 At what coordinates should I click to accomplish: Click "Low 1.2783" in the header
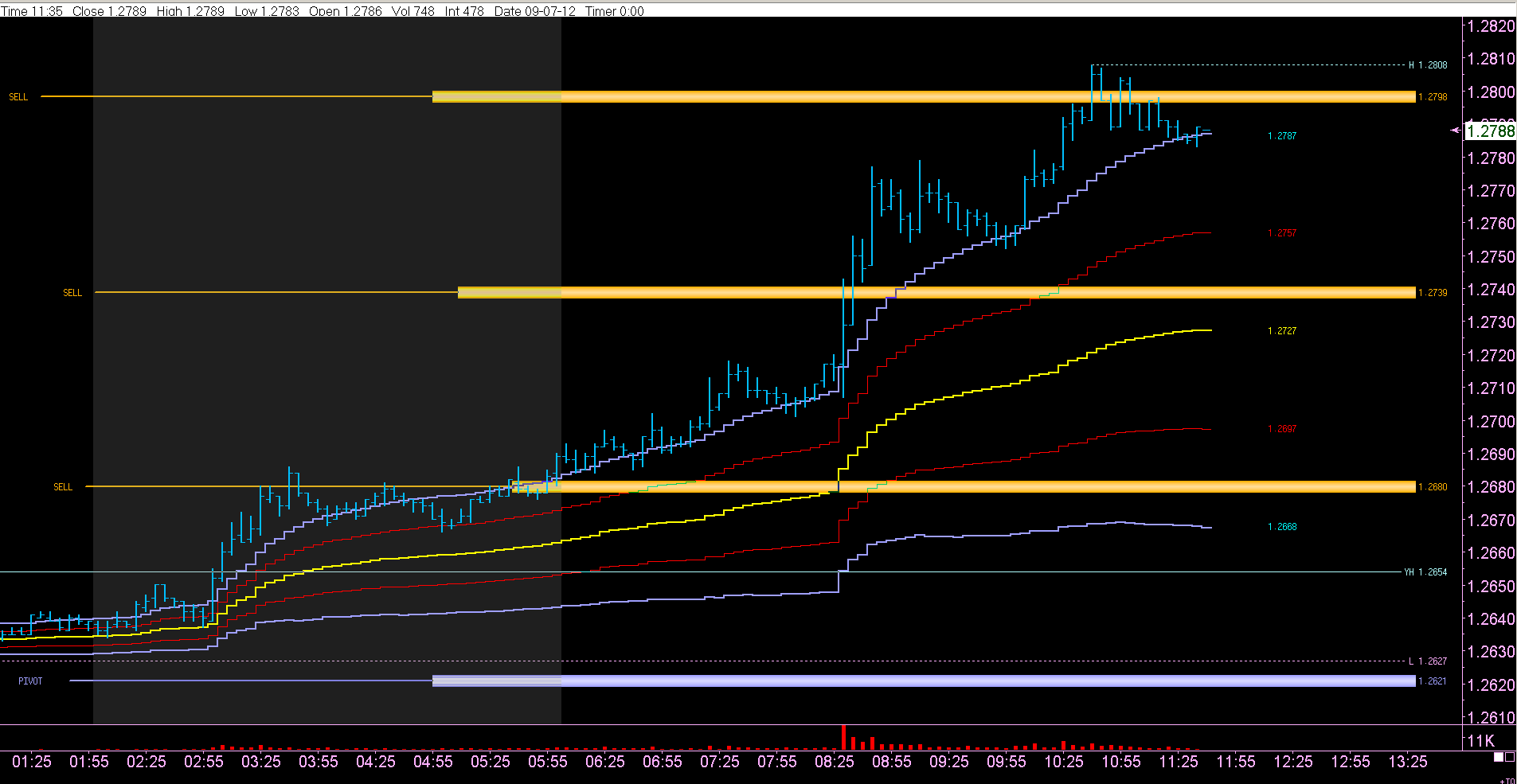(x=267, y=11)
